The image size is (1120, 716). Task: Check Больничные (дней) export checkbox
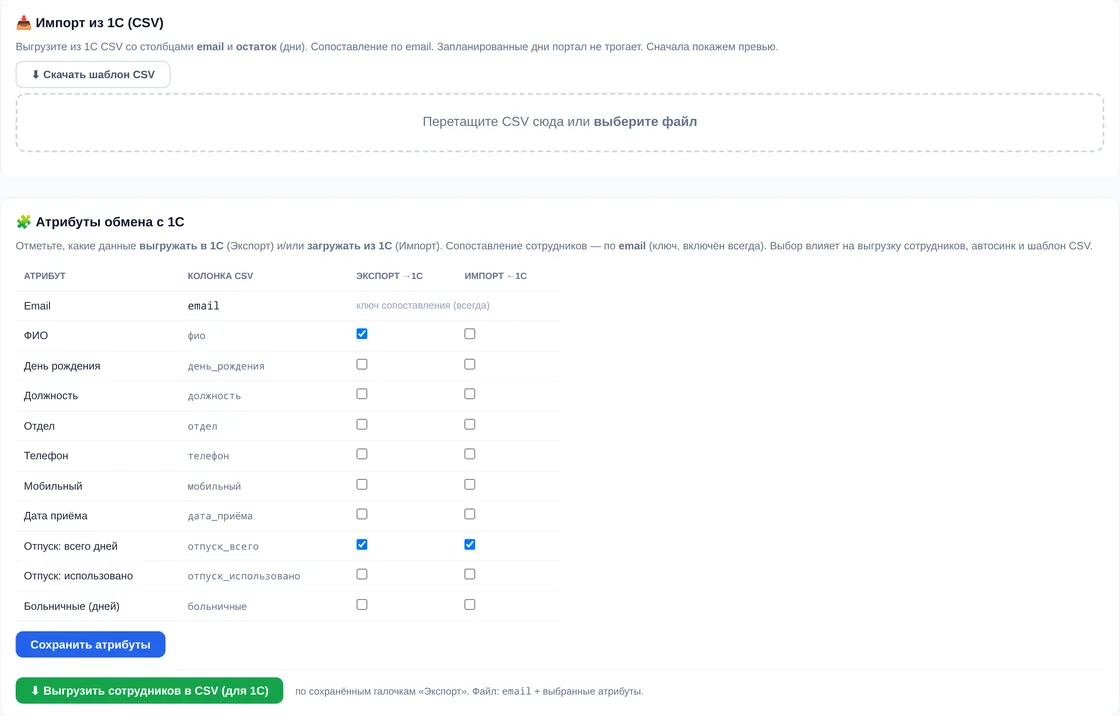362,605
